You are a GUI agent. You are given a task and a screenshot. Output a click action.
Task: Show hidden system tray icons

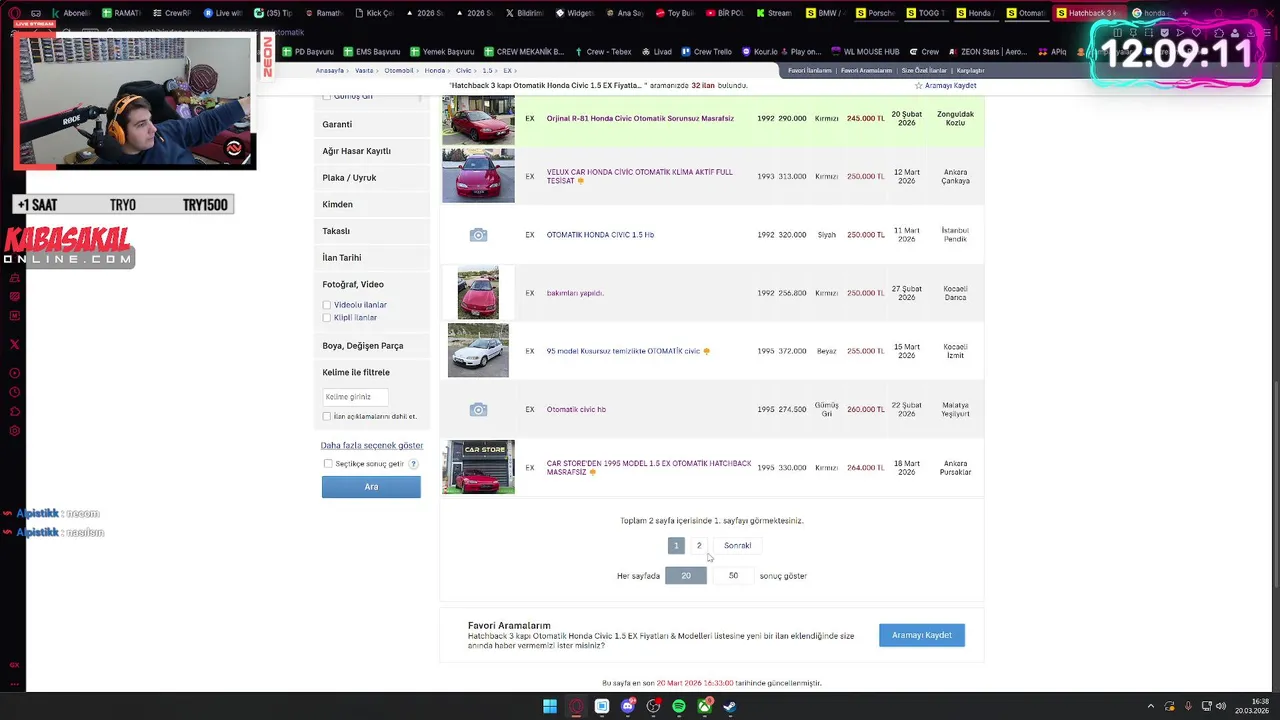coord(1150,706)
